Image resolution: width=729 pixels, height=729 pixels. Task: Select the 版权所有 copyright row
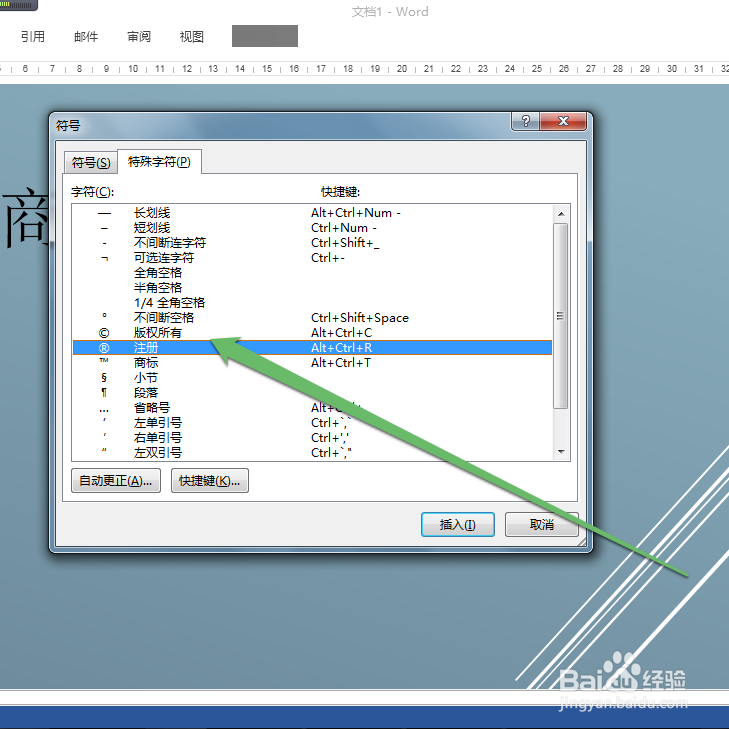click(x=312, y=333)
